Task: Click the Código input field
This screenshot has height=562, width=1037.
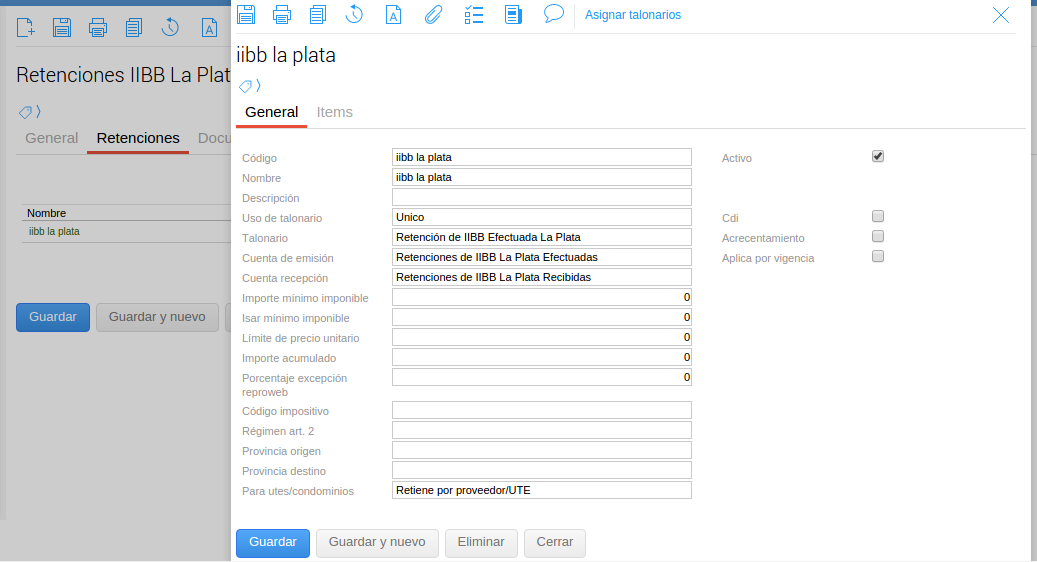Action: [542, 157]
